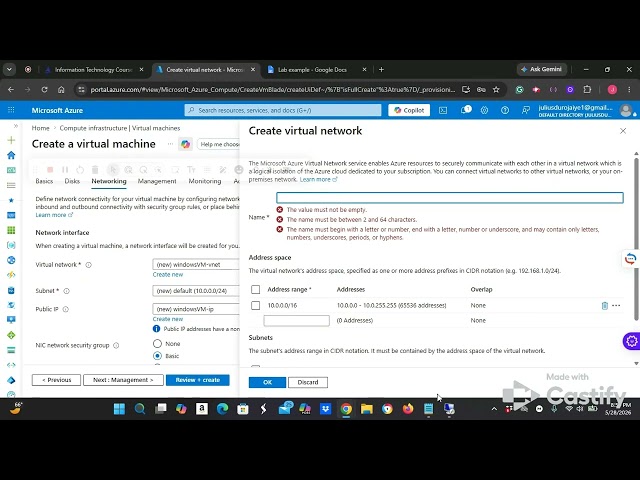
Task: Switch to the Information Technology Course browser tab
Action: [94, 70]
